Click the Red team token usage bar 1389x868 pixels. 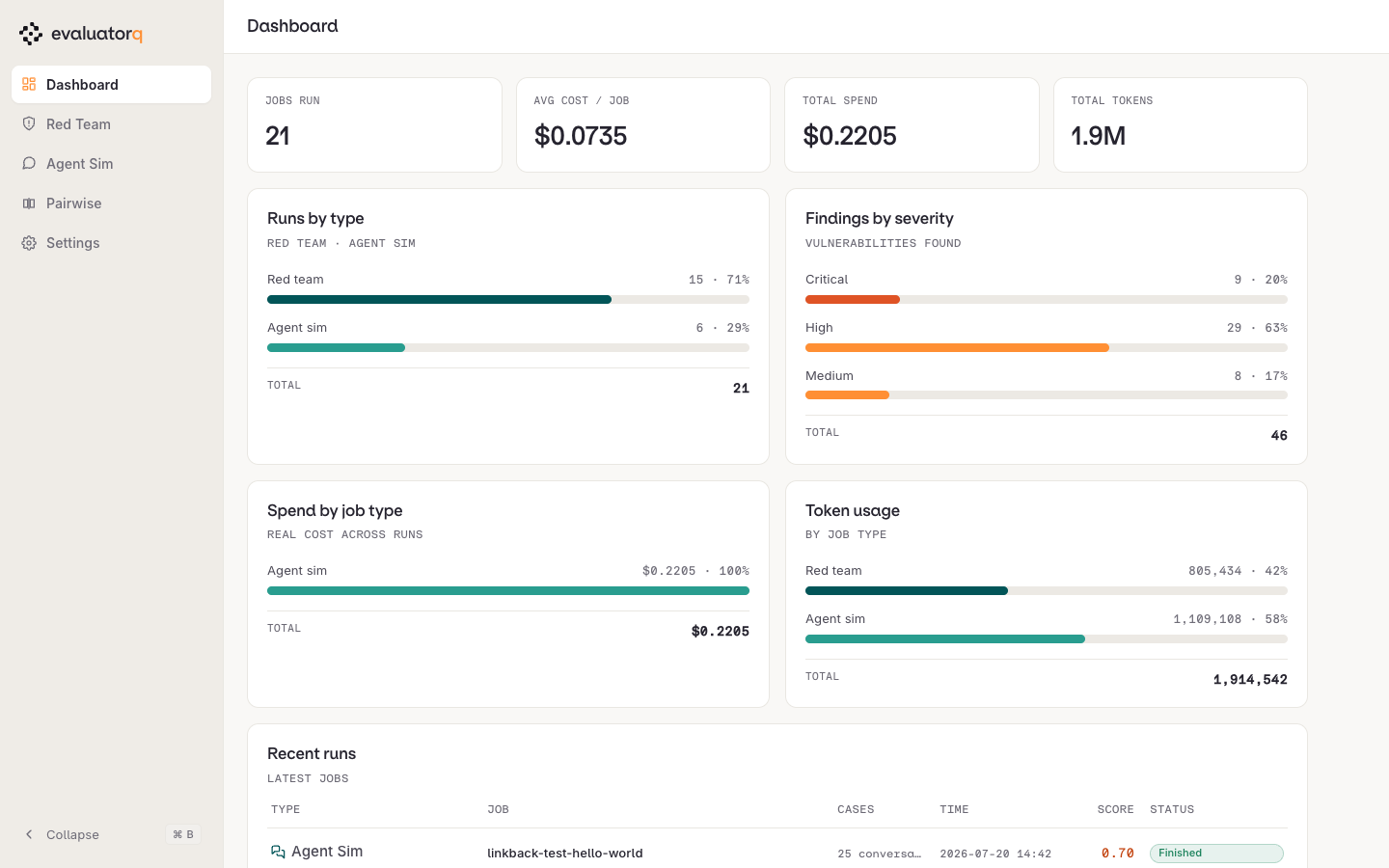[1047, 590]
